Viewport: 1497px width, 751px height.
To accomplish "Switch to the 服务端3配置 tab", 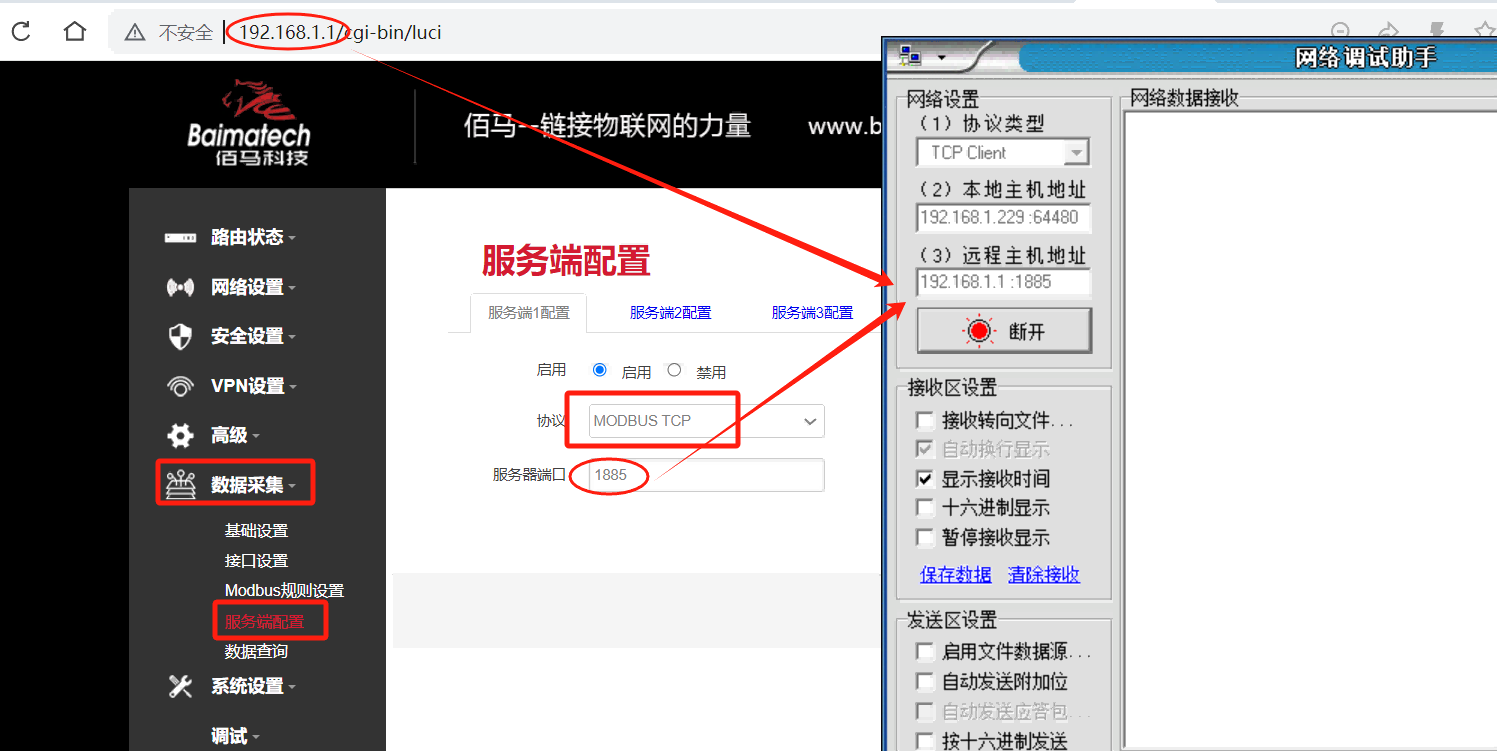I will (x=811, y=312).
